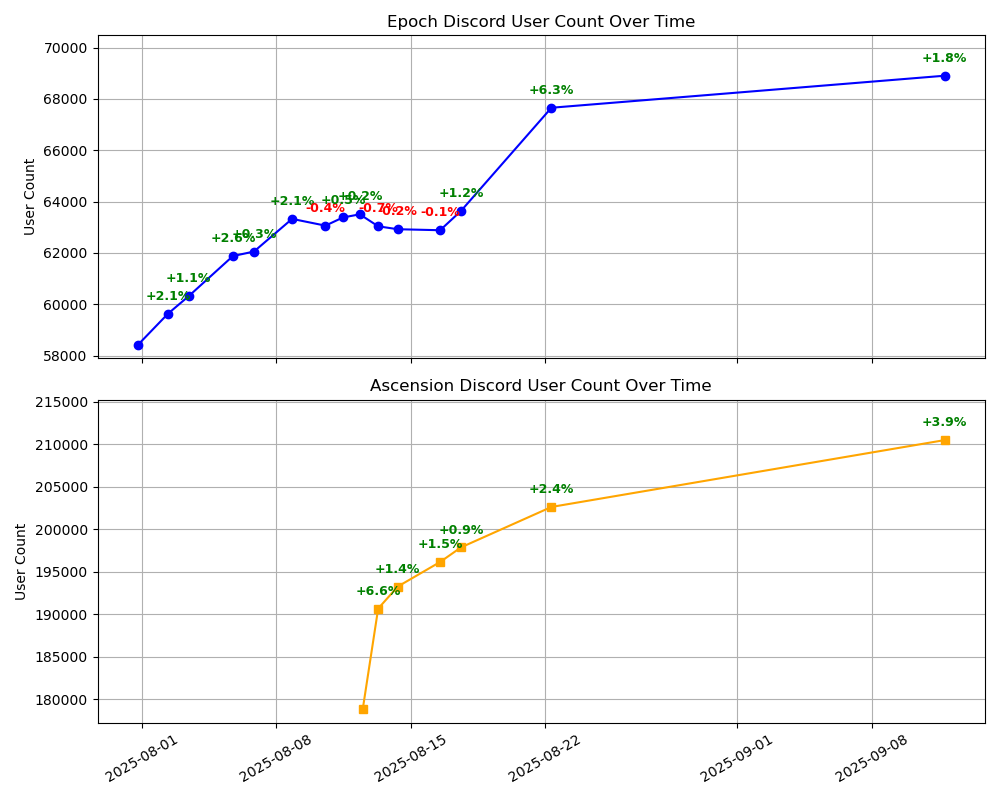
Task: Click the 'Ascension Discord User Count Over Time' title
Action: [x=541, y=386]
